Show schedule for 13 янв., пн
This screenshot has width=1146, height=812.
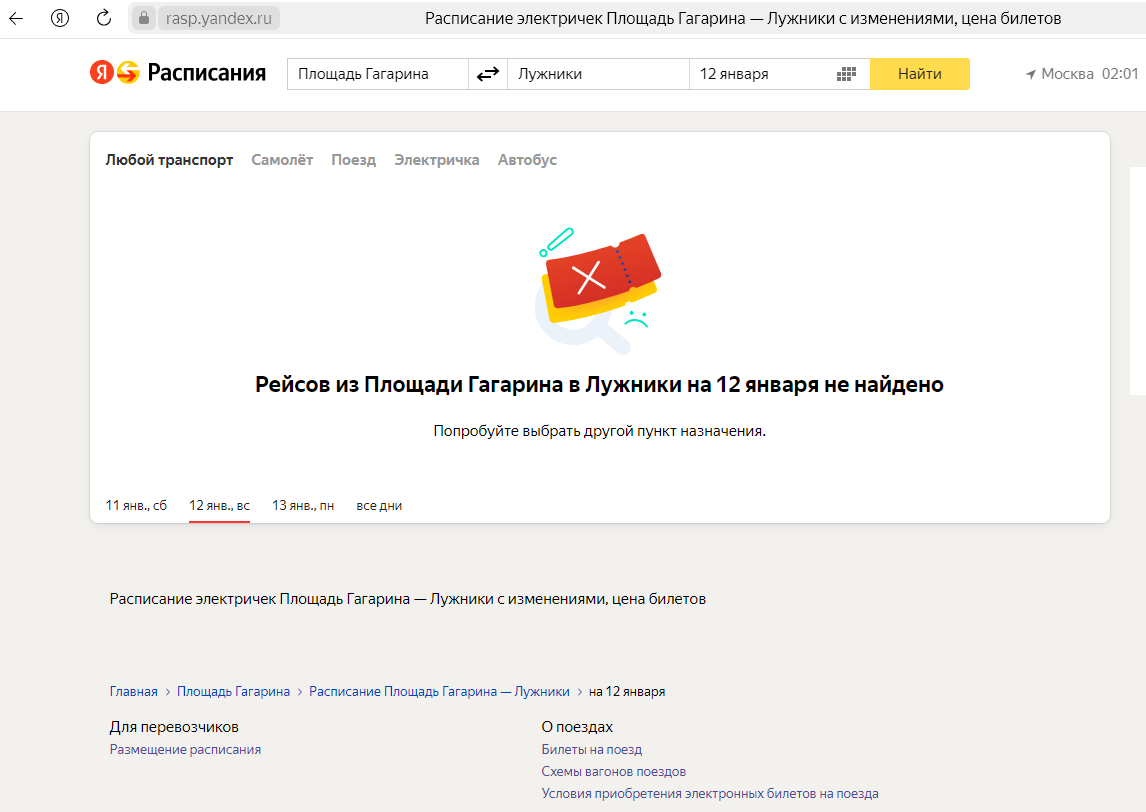click(x=303, y=506)
